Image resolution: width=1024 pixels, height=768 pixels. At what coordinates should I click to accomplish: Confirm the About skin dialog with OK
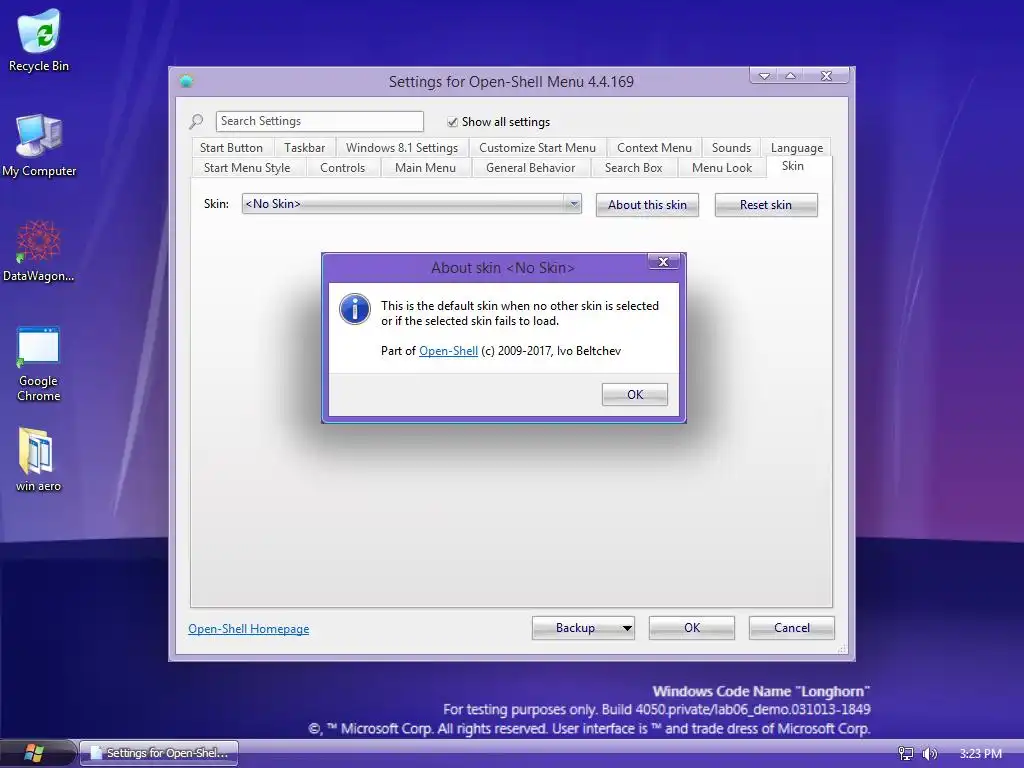[x=635, y=394]
